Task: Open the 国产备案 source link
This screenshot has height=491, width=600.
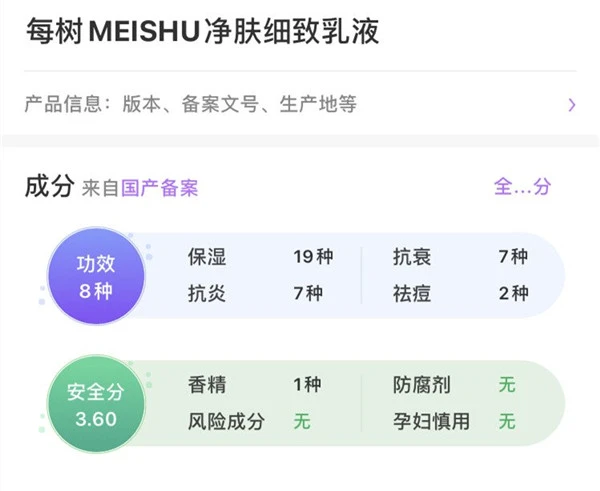Action: pyautogui.click(x=160, y=188)
